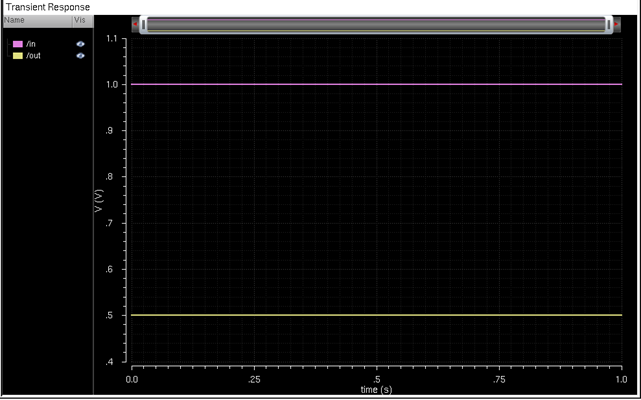Click the .75 x-axis tick label
The height and width of the screenshot is (400, 641).
pyautogui.click(x=499, y=380)
